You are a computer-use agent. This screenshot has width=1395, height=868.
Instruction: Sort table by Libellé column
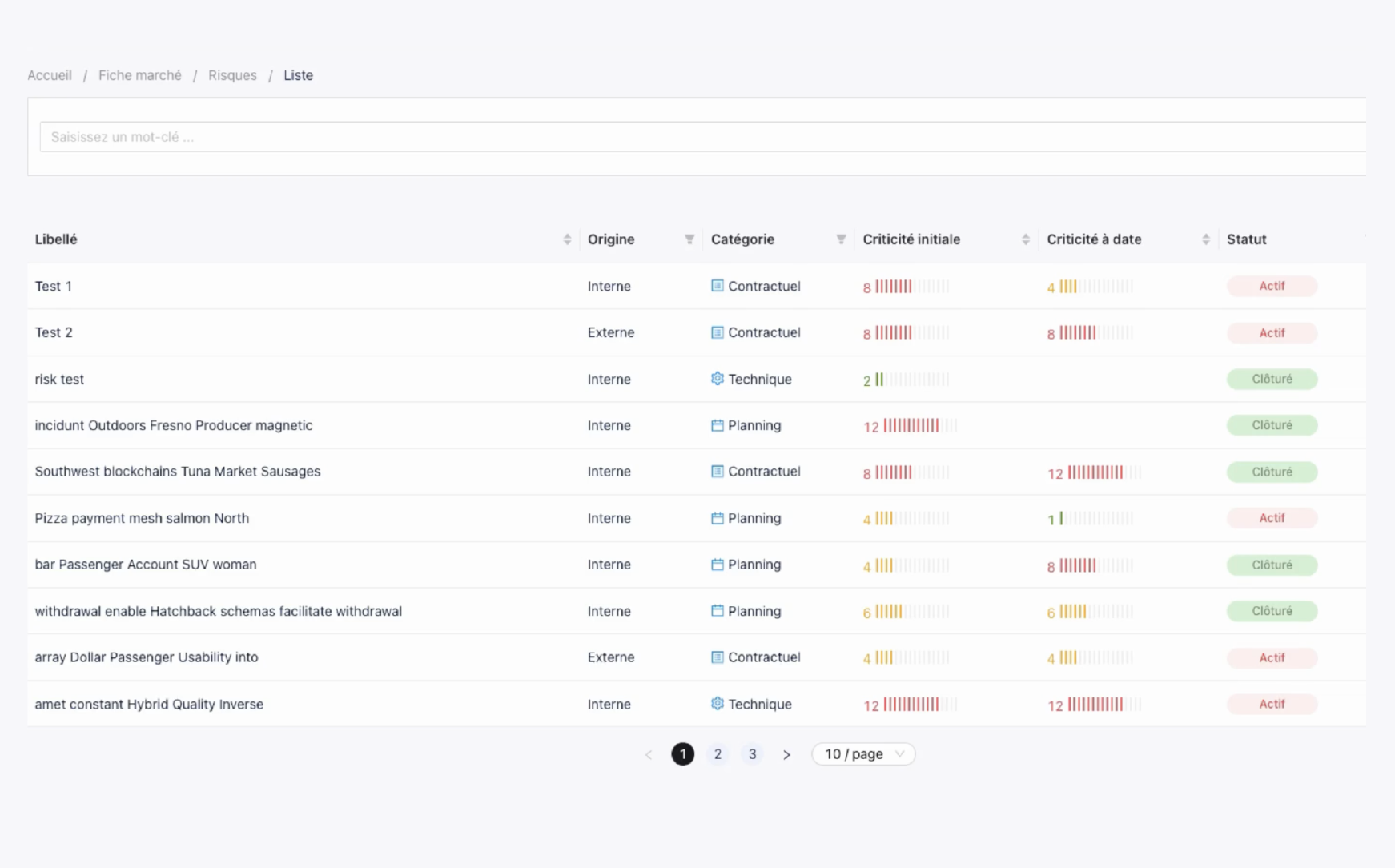click(567, 239)
